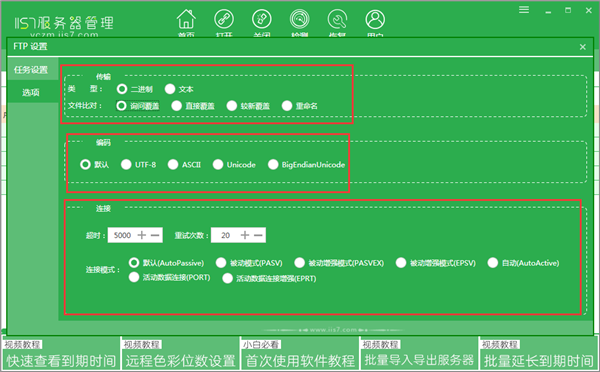Switch to the 任务设置 tab

[x=31, y=70]
